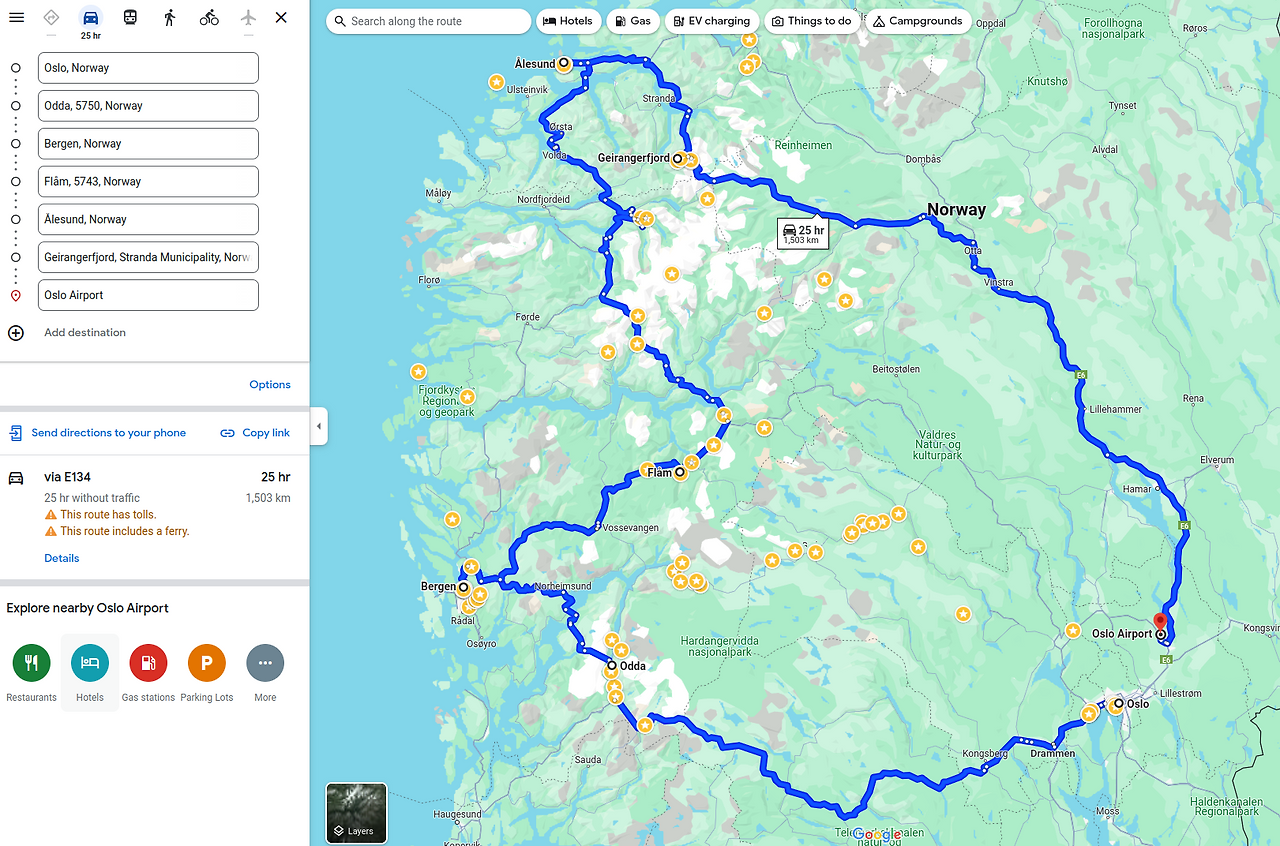The image size is (1280, 846).
Task: Open the hamburger main menu
Action: point(17,17)
